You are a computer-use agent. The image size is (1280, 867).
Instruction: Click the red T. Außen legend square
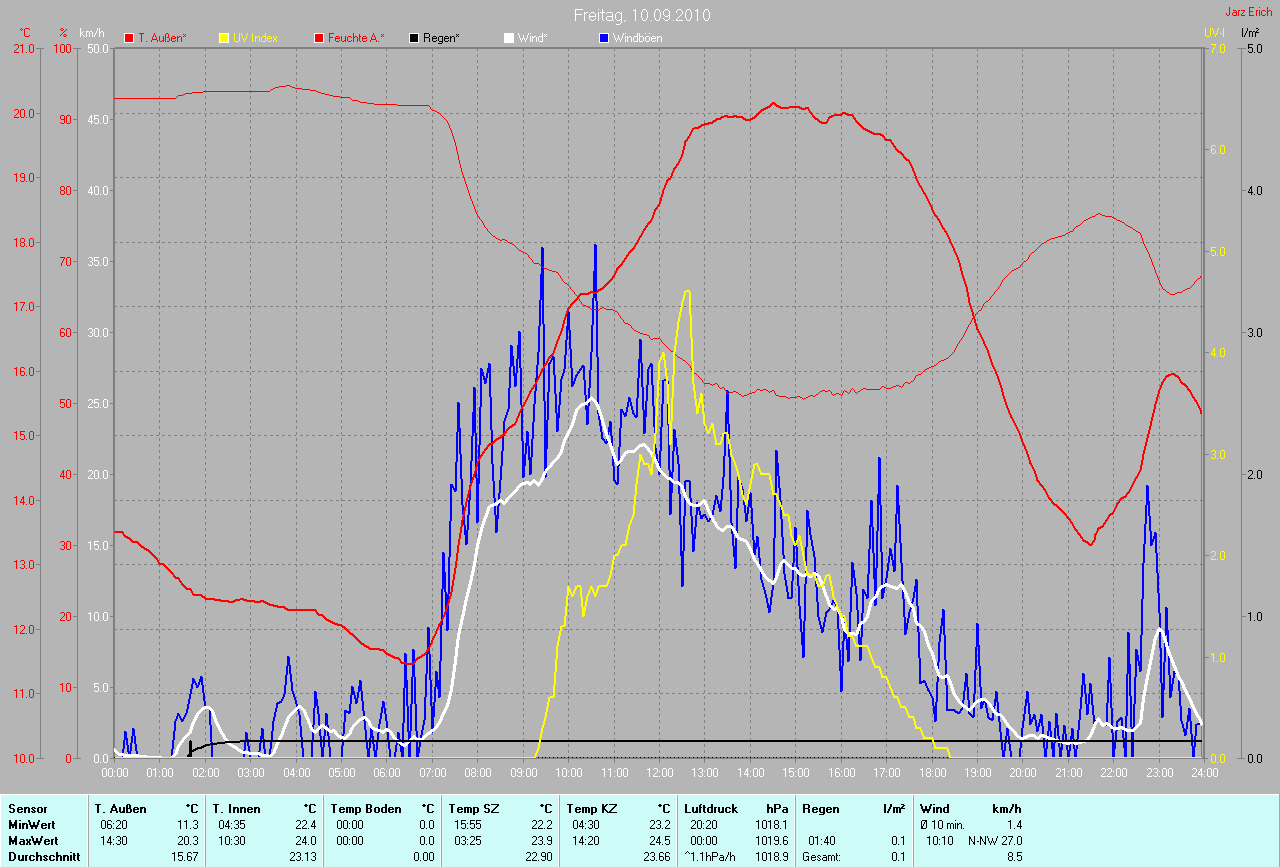[129, 38]
